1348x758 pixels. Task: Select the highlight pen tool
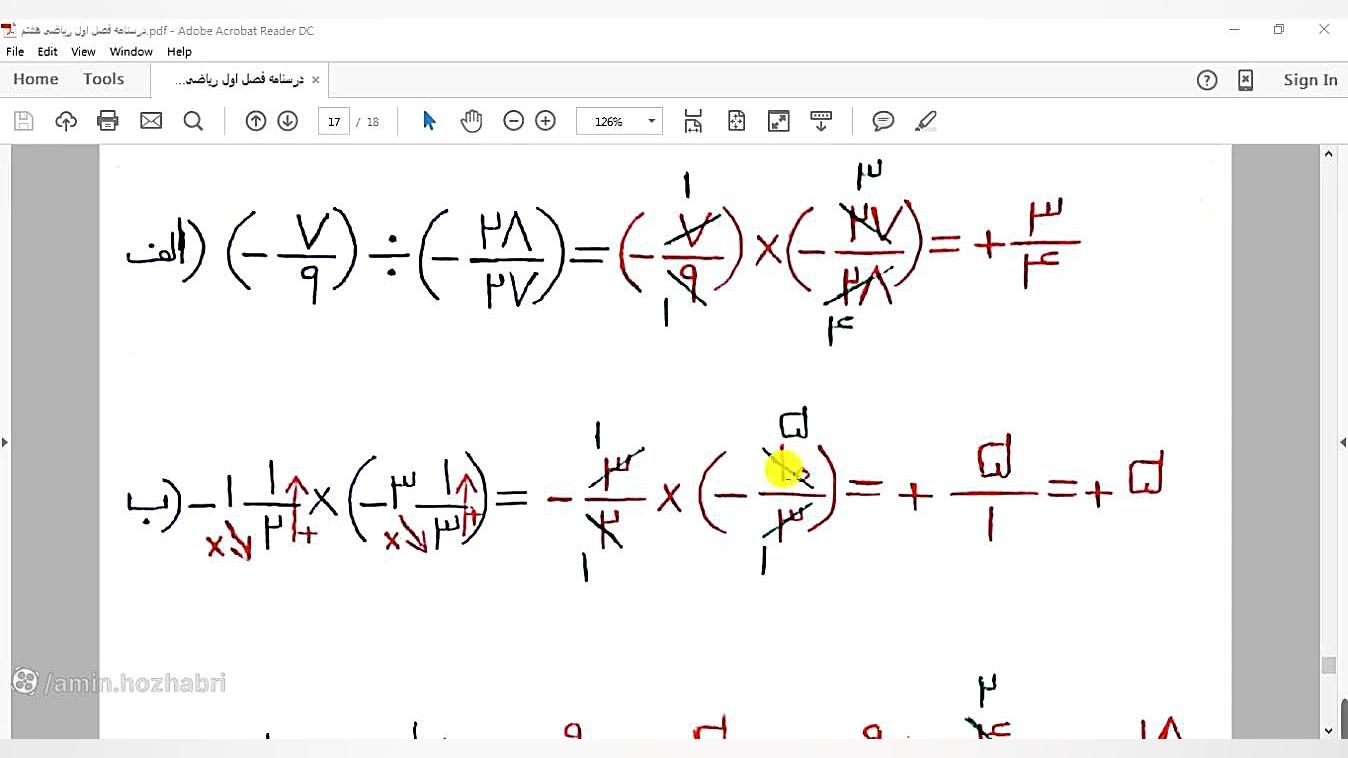click(926, 121)
